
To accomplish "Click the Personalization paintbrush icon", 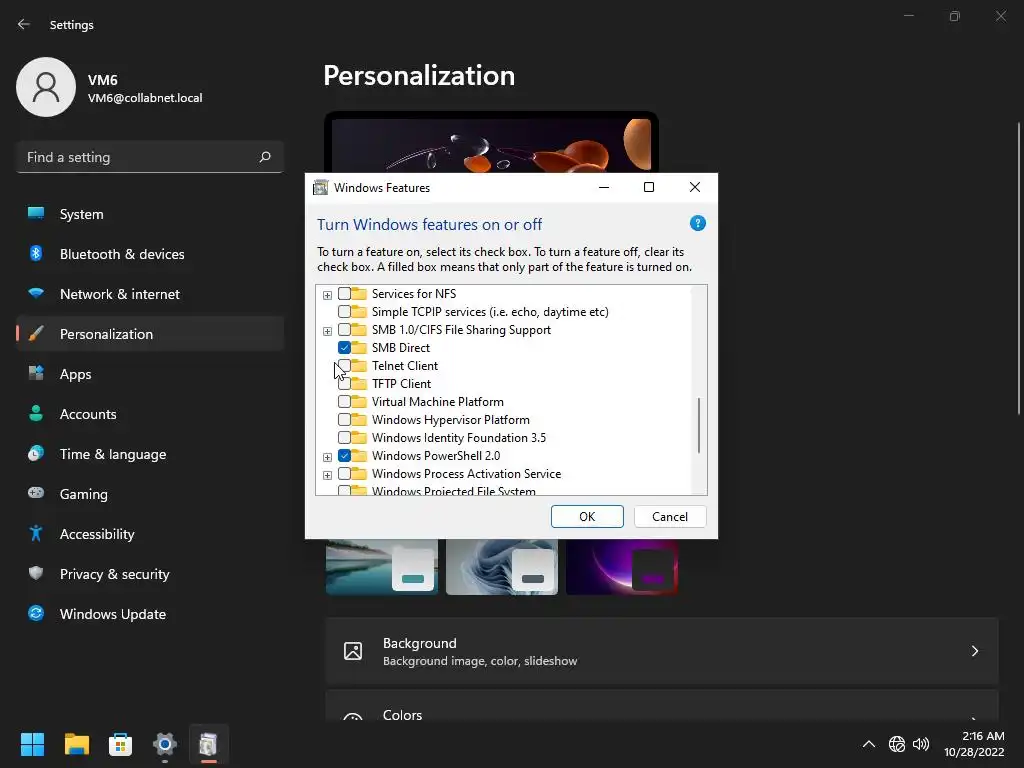I will tap(36, 333).
